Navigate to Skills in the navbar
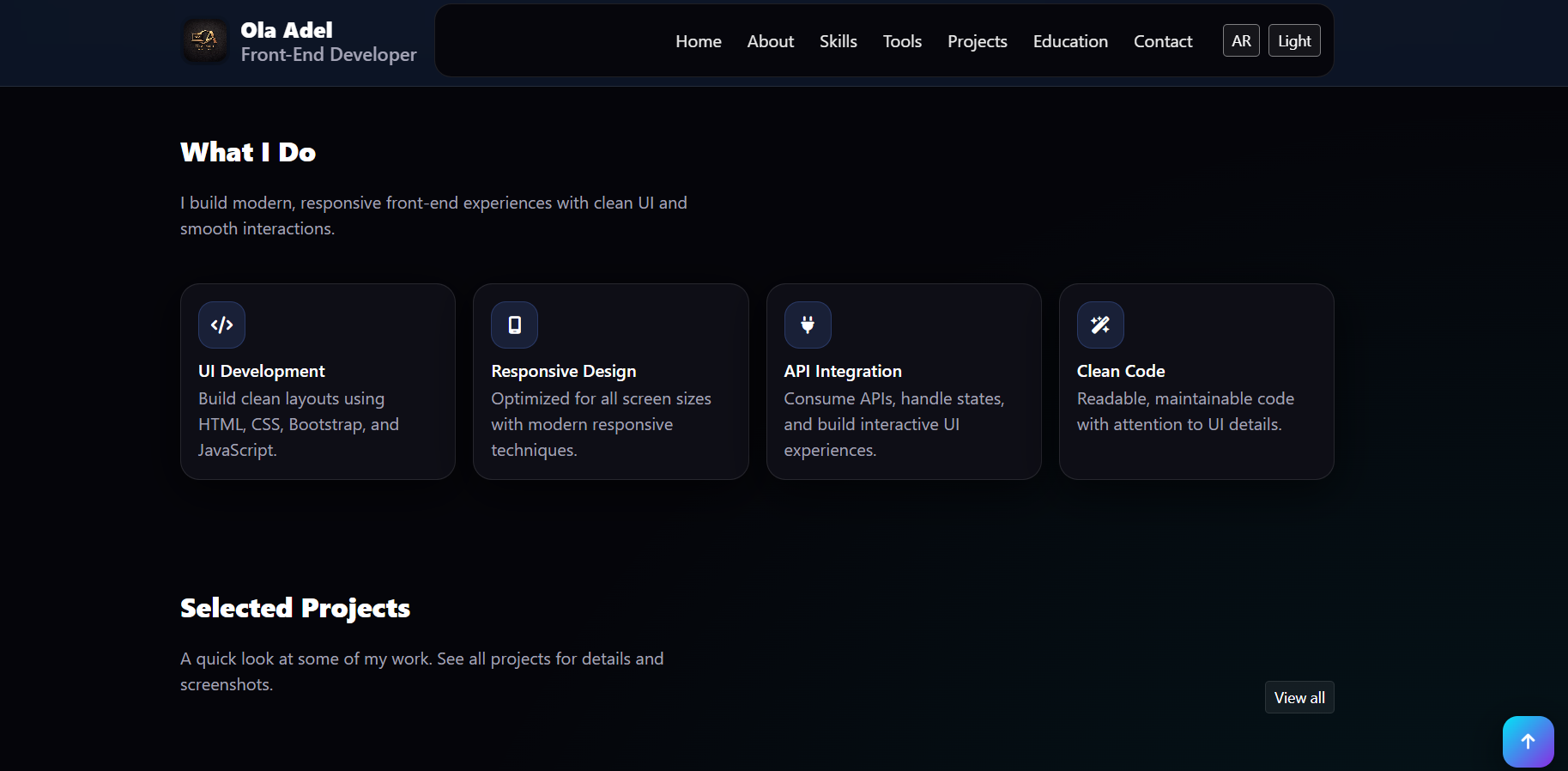Viewport: 1568px width, 771px height. coord(838,41)
